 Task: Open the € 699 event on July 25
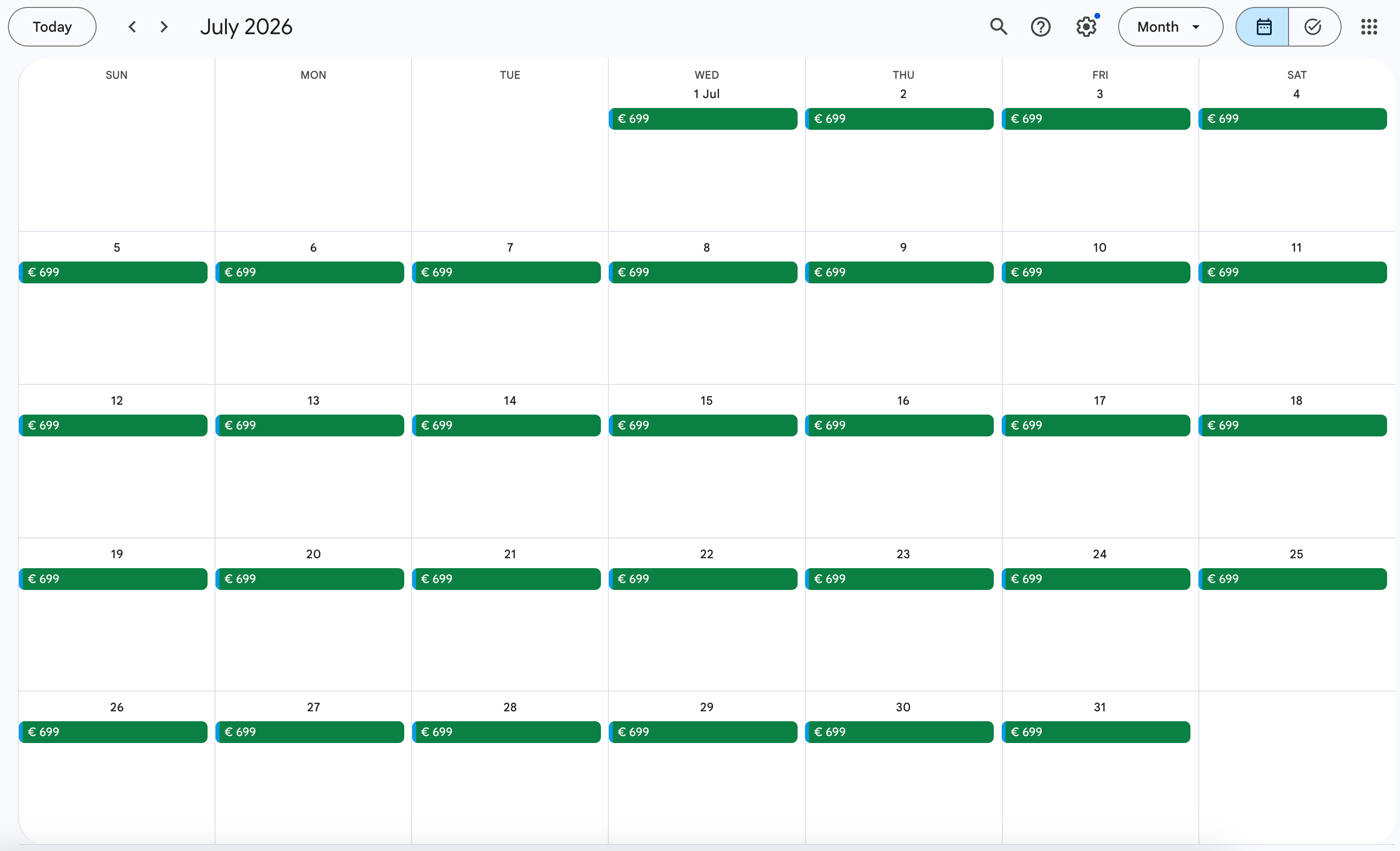coord(1292,579)
